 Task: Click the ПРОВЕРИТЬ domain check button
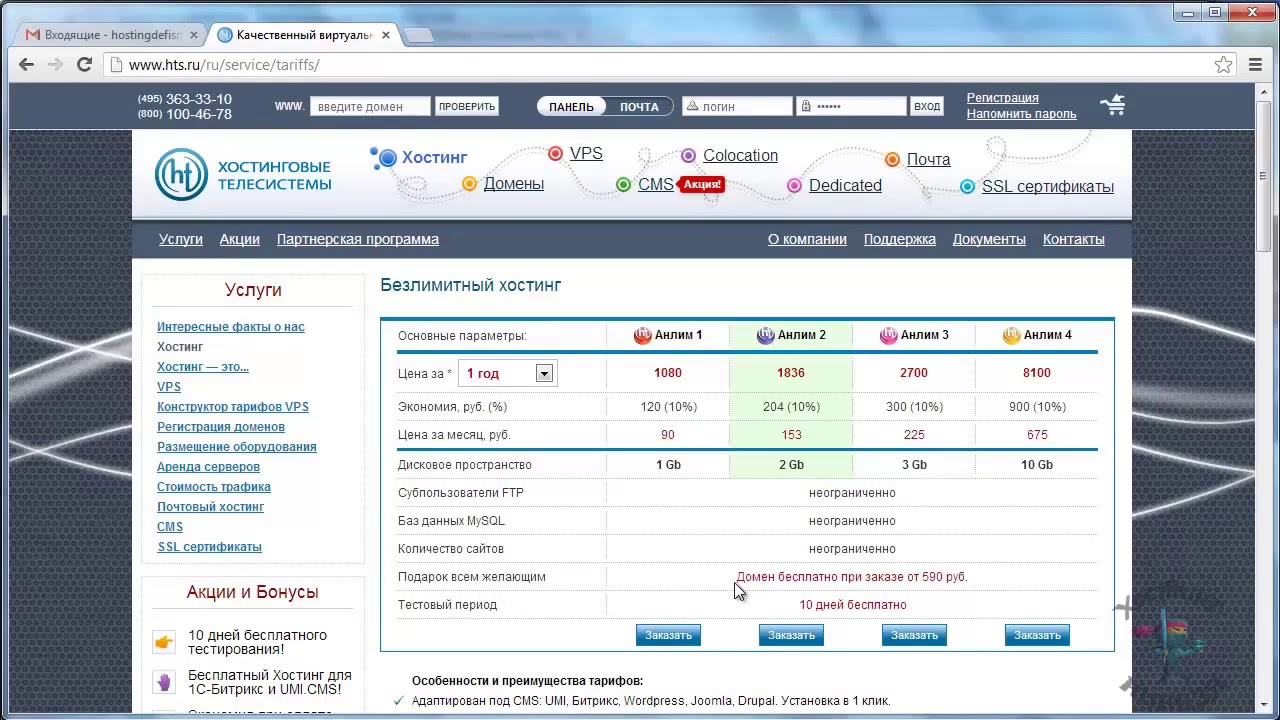tap(467, 106)
